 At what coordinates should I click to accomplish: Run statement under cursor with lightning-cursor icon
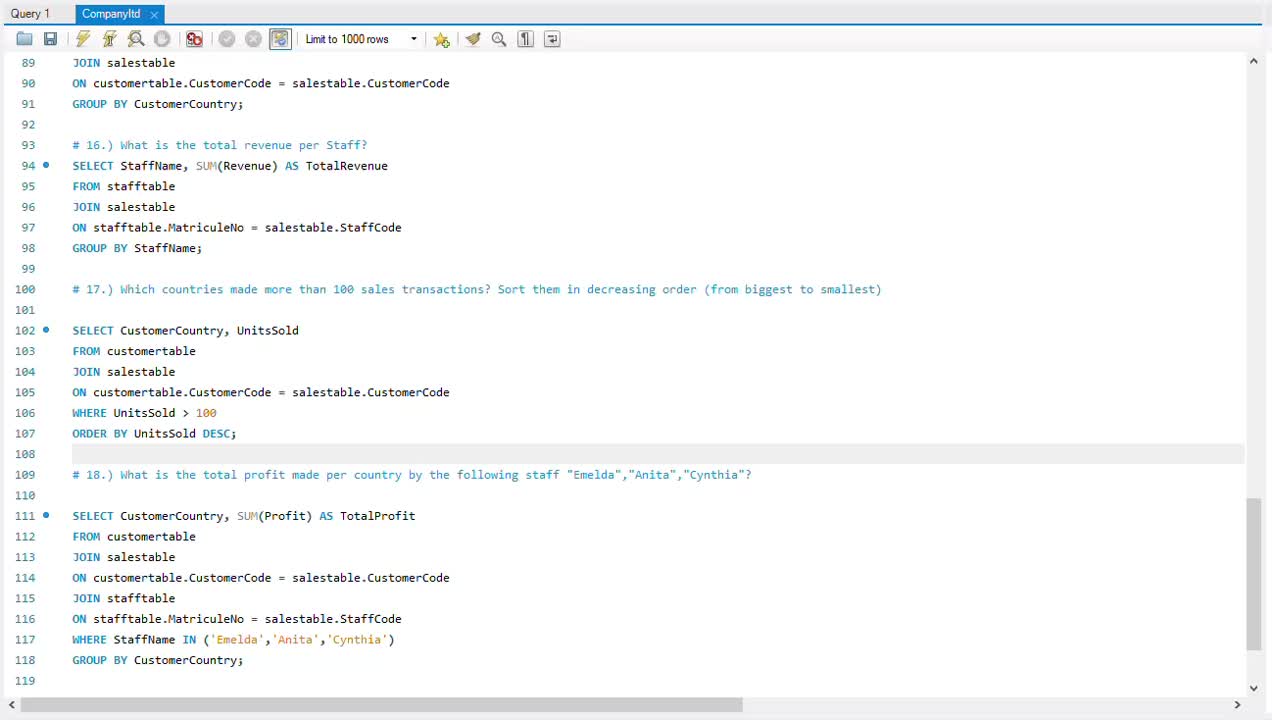[x=110, y=39]
